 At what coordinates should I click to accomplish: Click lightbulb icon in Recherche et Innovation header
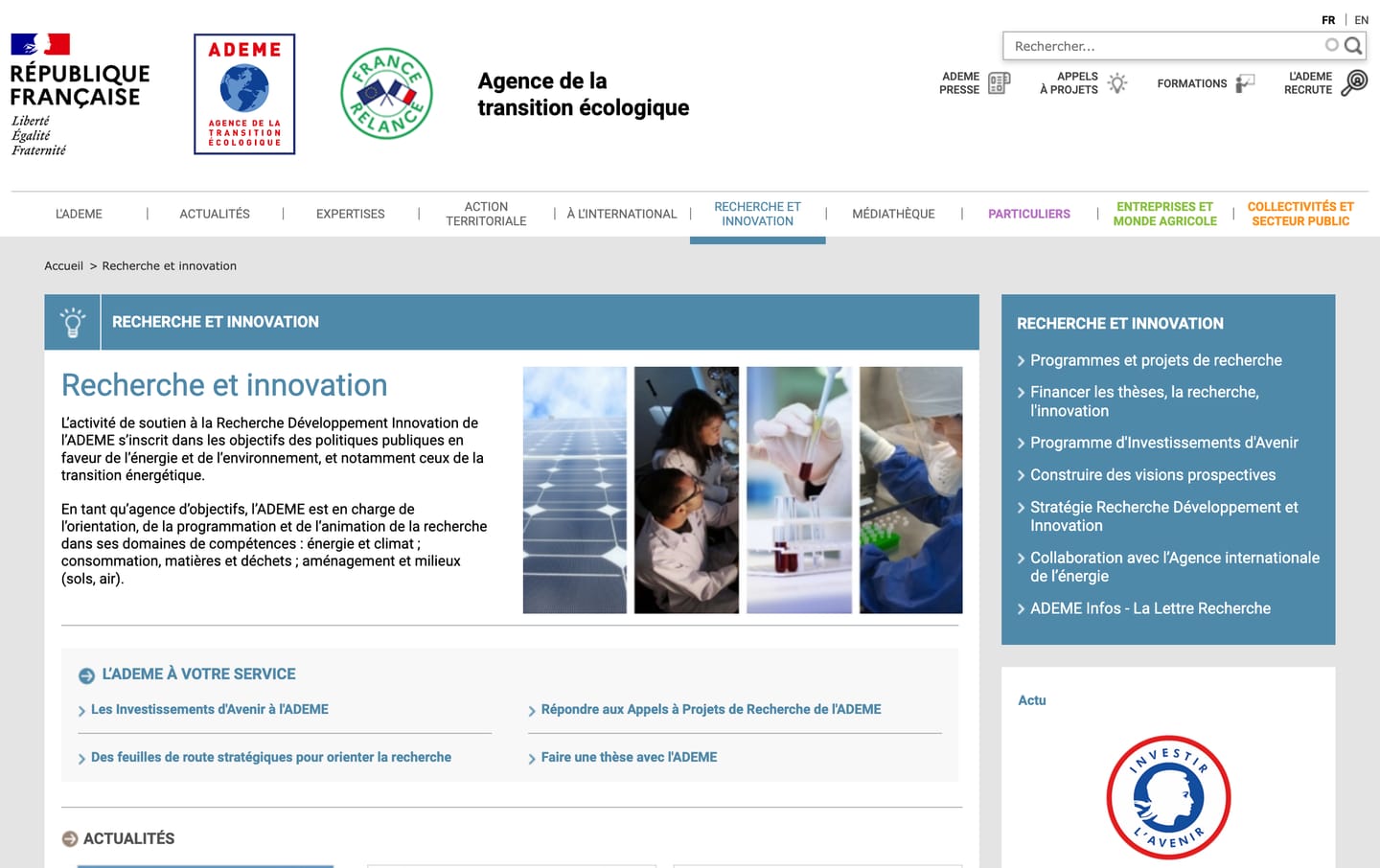(x=73, y=322)
